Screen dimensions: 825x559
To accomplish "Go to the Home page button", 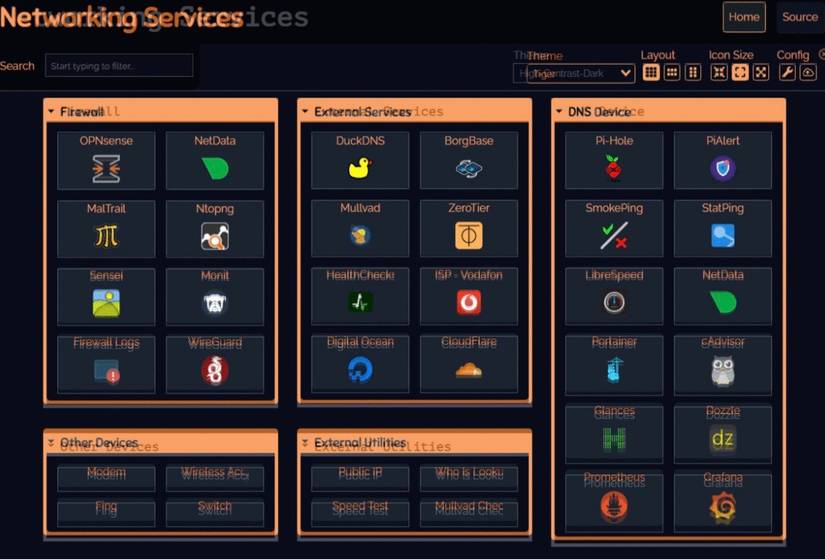I will click(x=744, y=17).
